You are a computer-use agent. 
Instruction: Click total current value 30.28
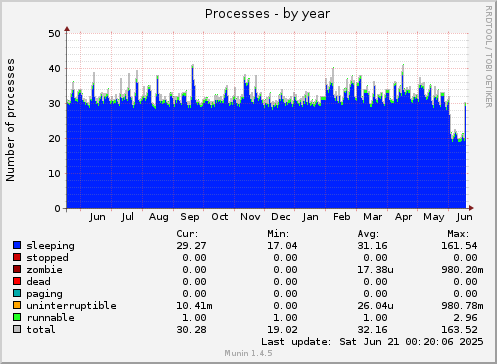pos(192,330)
